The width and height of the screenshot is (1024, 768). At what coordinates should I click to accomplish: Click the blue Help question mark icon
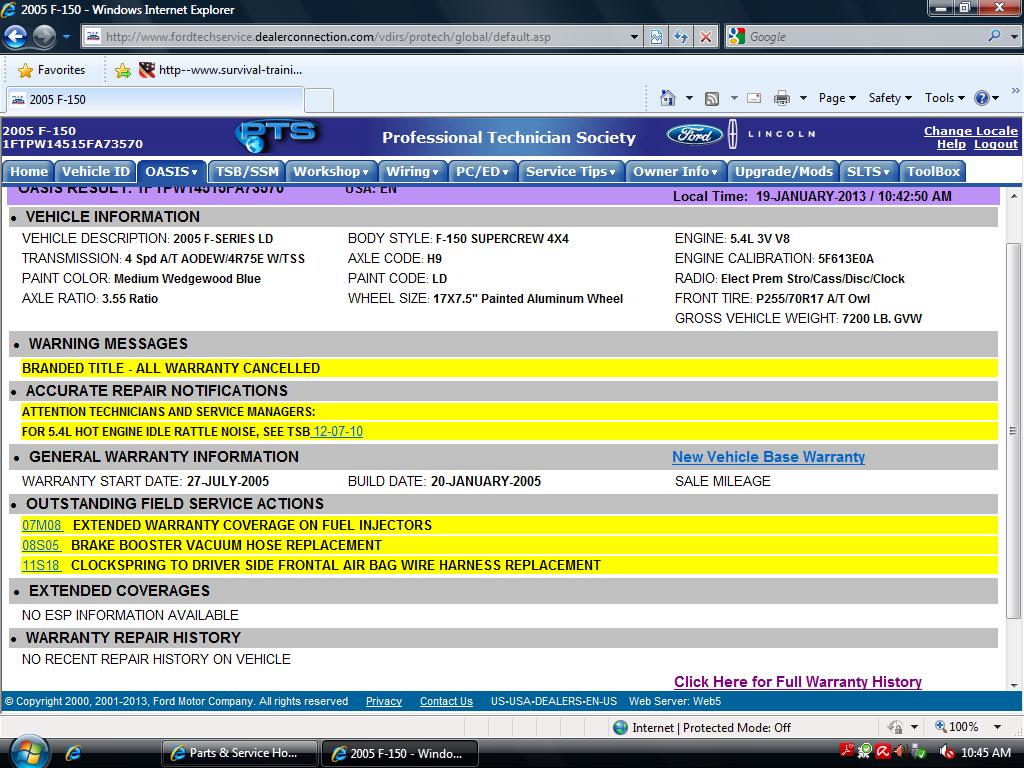(982, 98)
